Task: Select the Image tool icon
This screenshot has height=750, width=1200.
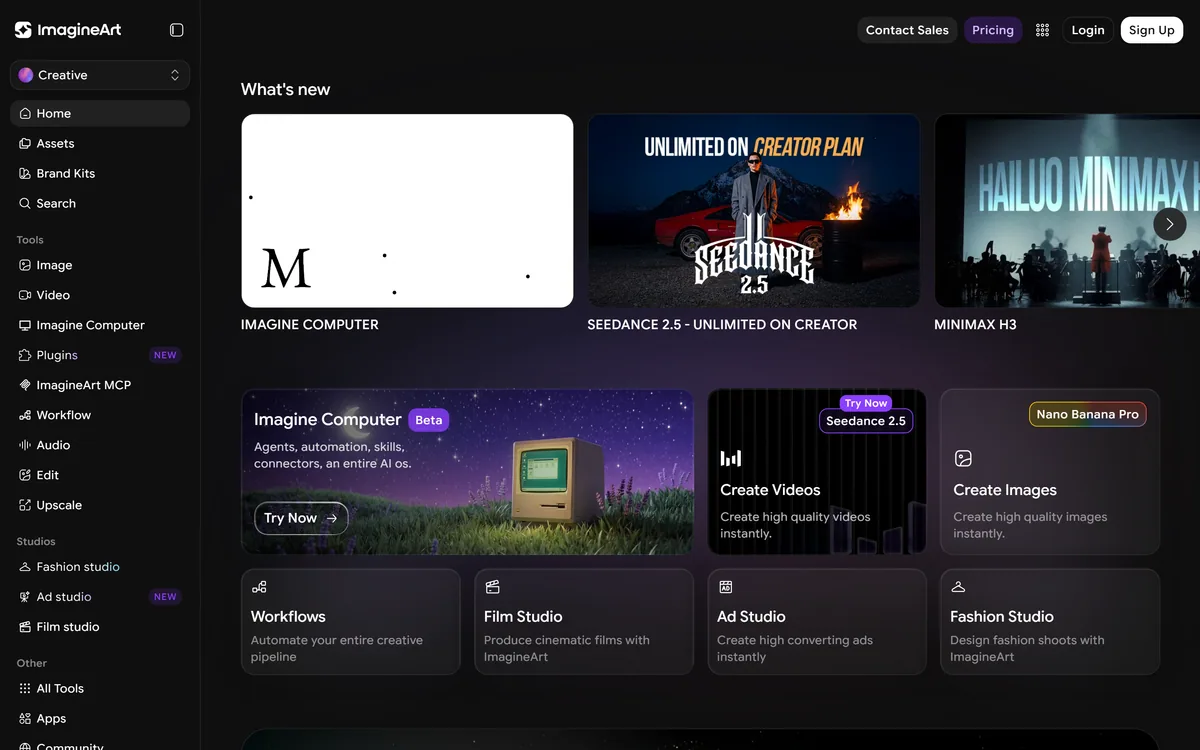Action: (26, 265)
